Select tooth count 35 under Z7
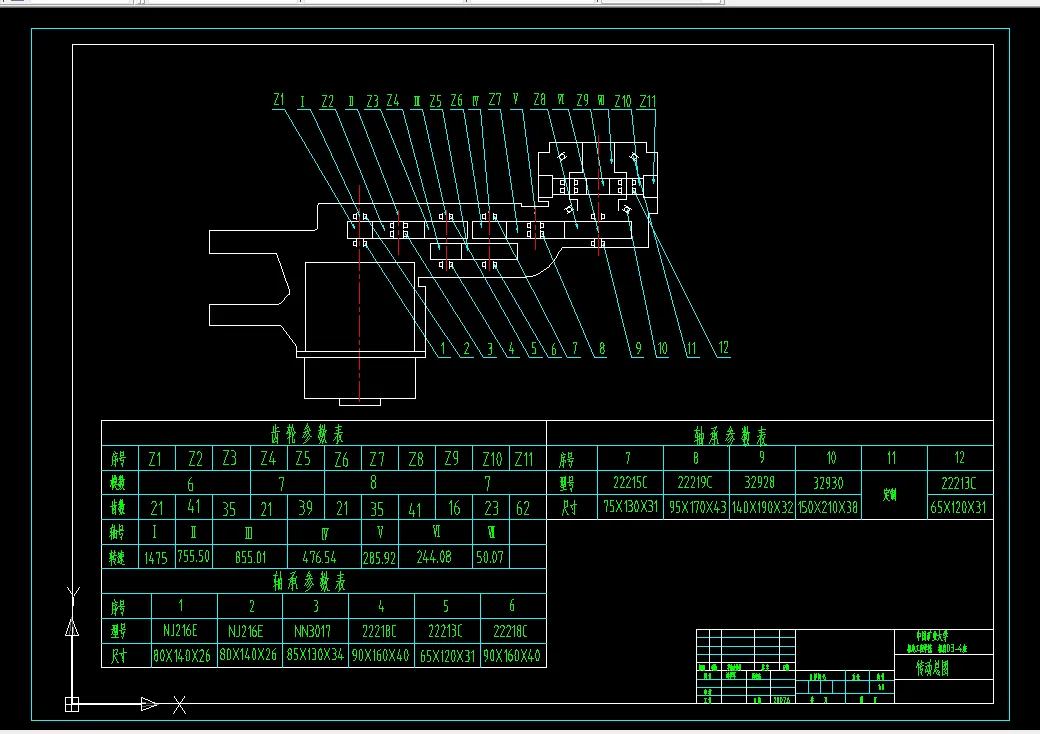This screenshot has width=1040, height=734. click(377, 509)
